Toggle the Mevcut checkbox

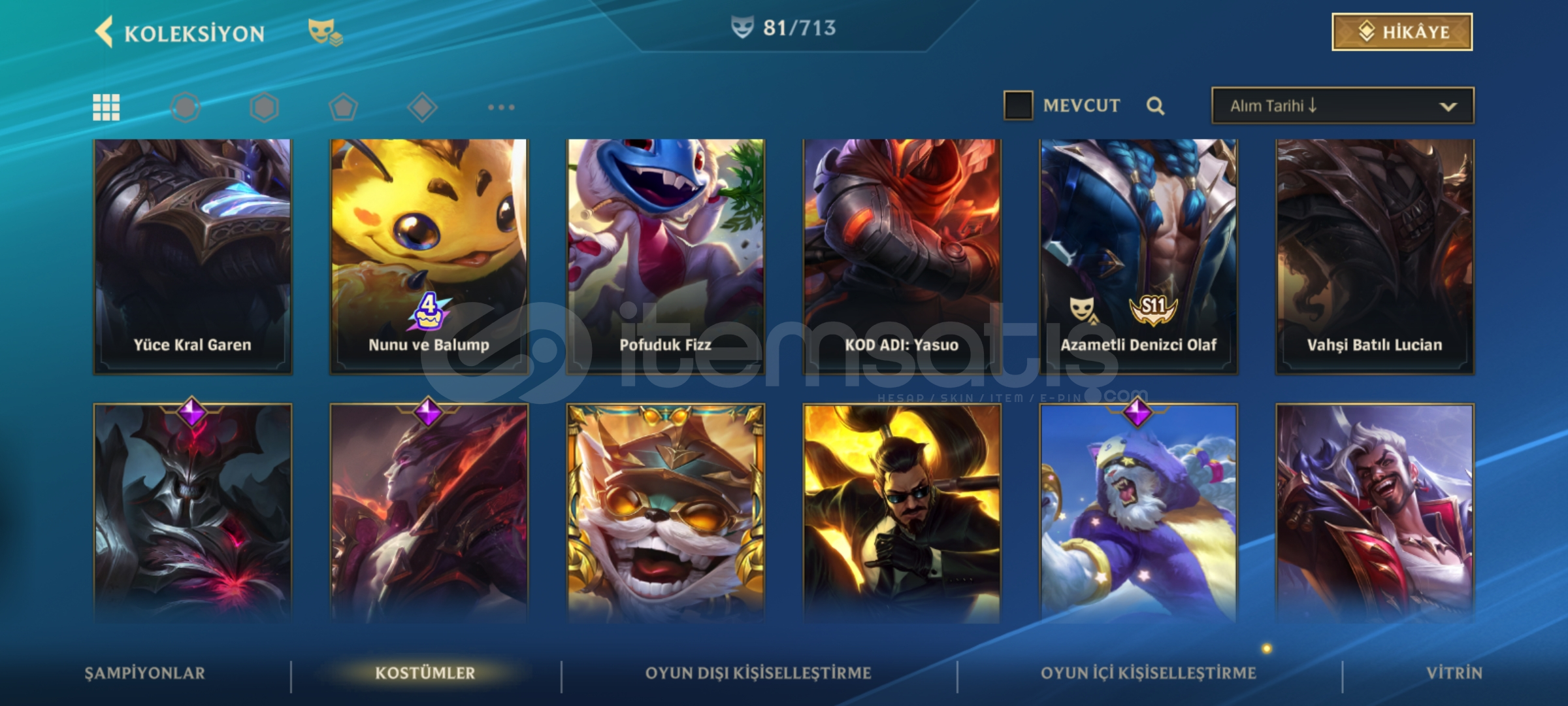1018,105
